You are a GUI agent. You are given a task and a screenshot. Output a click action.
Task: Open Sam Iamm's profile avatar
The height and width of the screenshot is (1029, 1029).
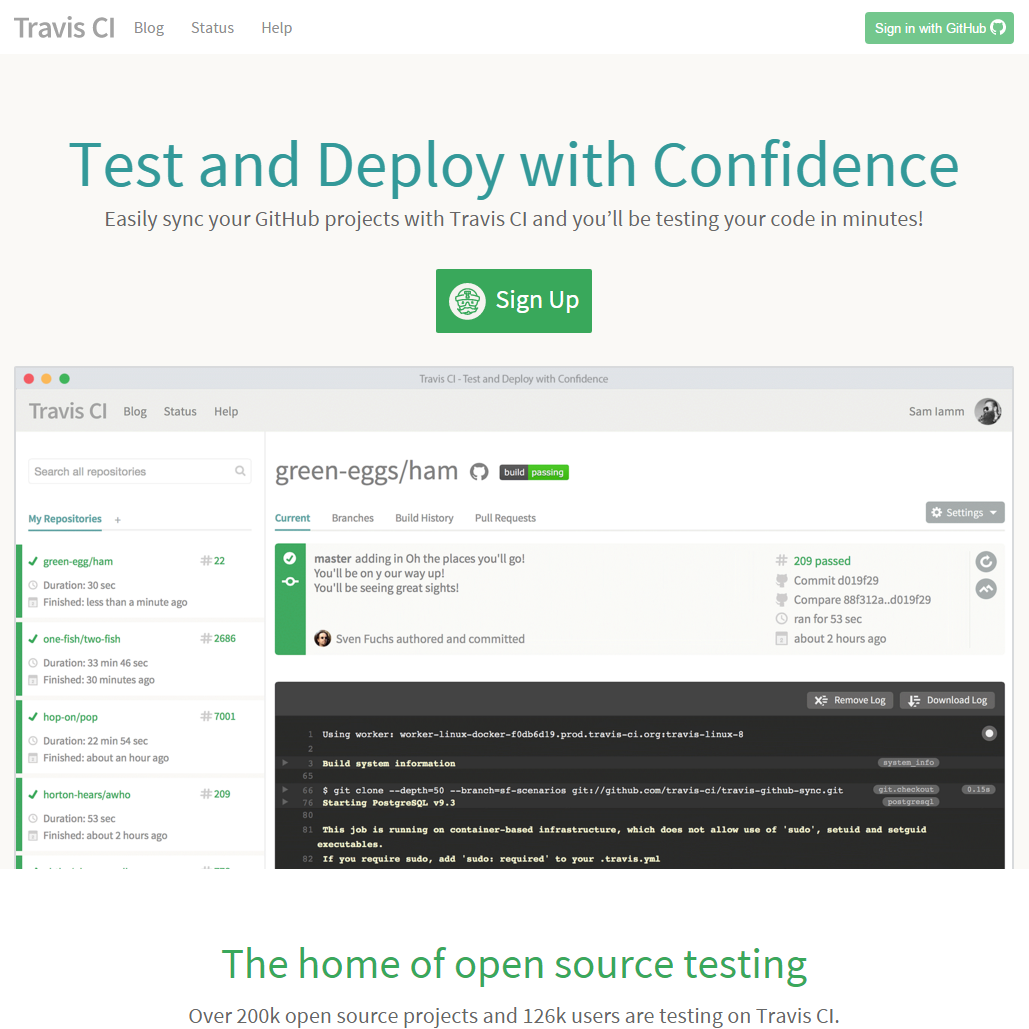coord(988,411)
